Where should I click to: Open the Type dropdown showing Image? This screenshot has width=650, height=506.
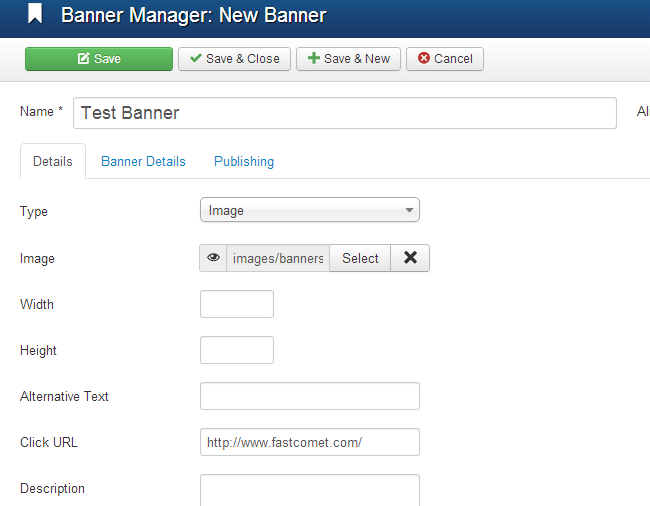point(309,210)
